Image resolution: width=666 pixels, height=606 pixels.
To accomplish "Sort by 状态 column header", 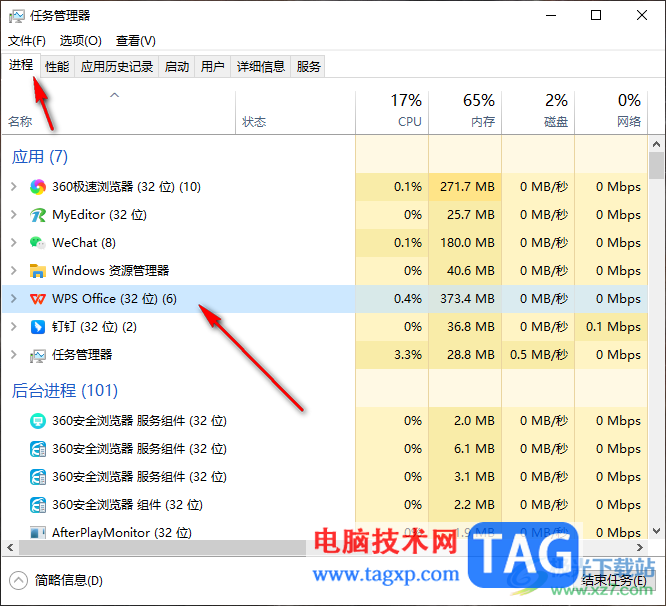I will (295, 113).
